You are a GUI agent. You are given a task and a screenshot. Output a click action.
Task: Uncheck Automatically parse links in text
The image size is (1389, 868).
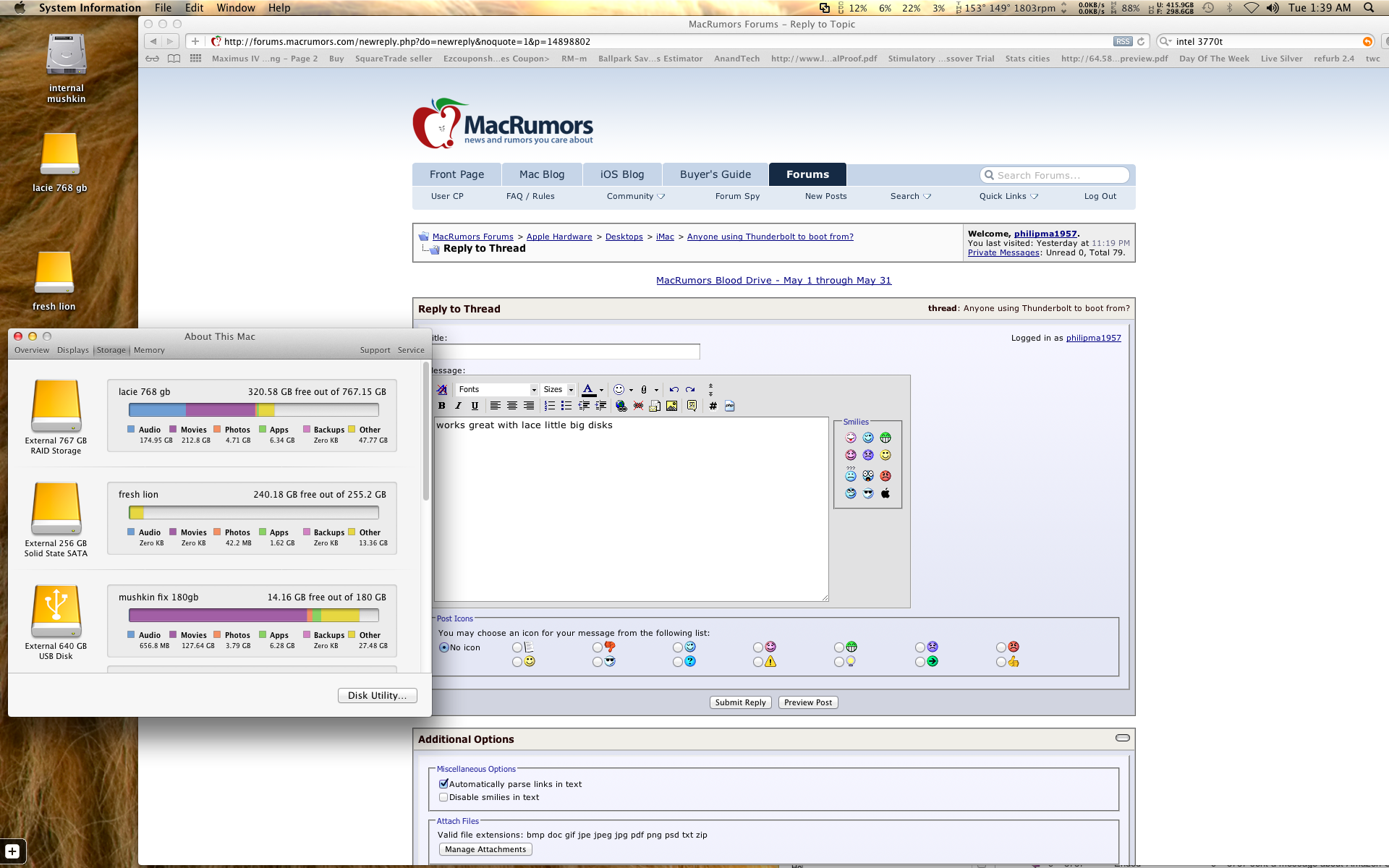pyautogui.click(x=443, y=784)
